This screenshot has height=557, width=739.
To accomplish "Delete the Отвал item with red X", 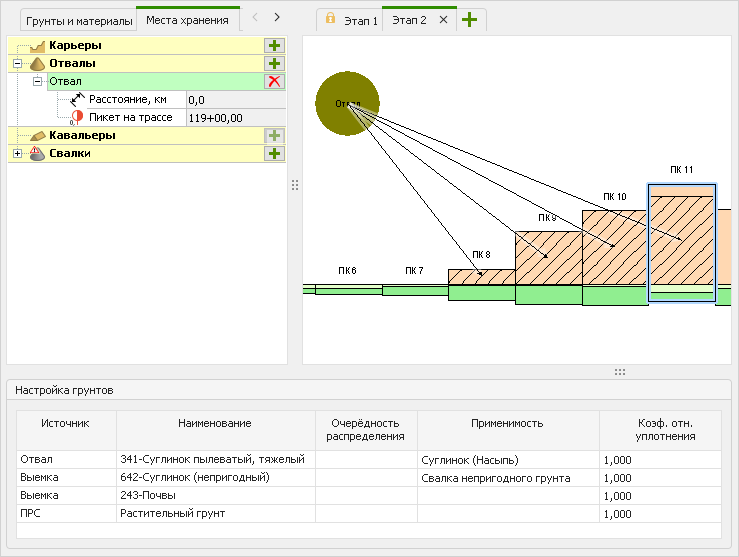I will 274,81.
